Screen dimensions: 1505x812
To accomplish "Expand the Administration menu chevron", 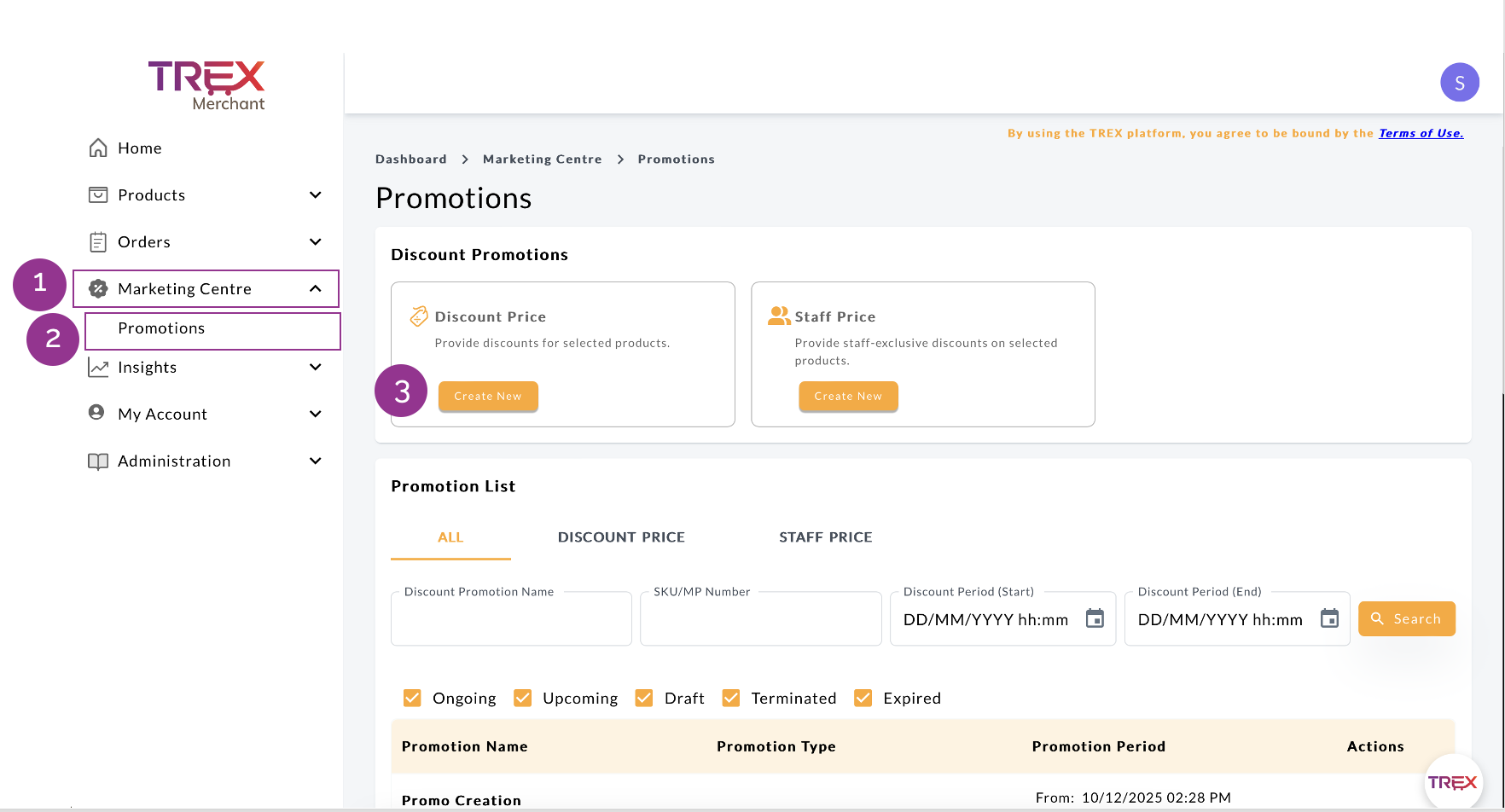I will (316, 461).
